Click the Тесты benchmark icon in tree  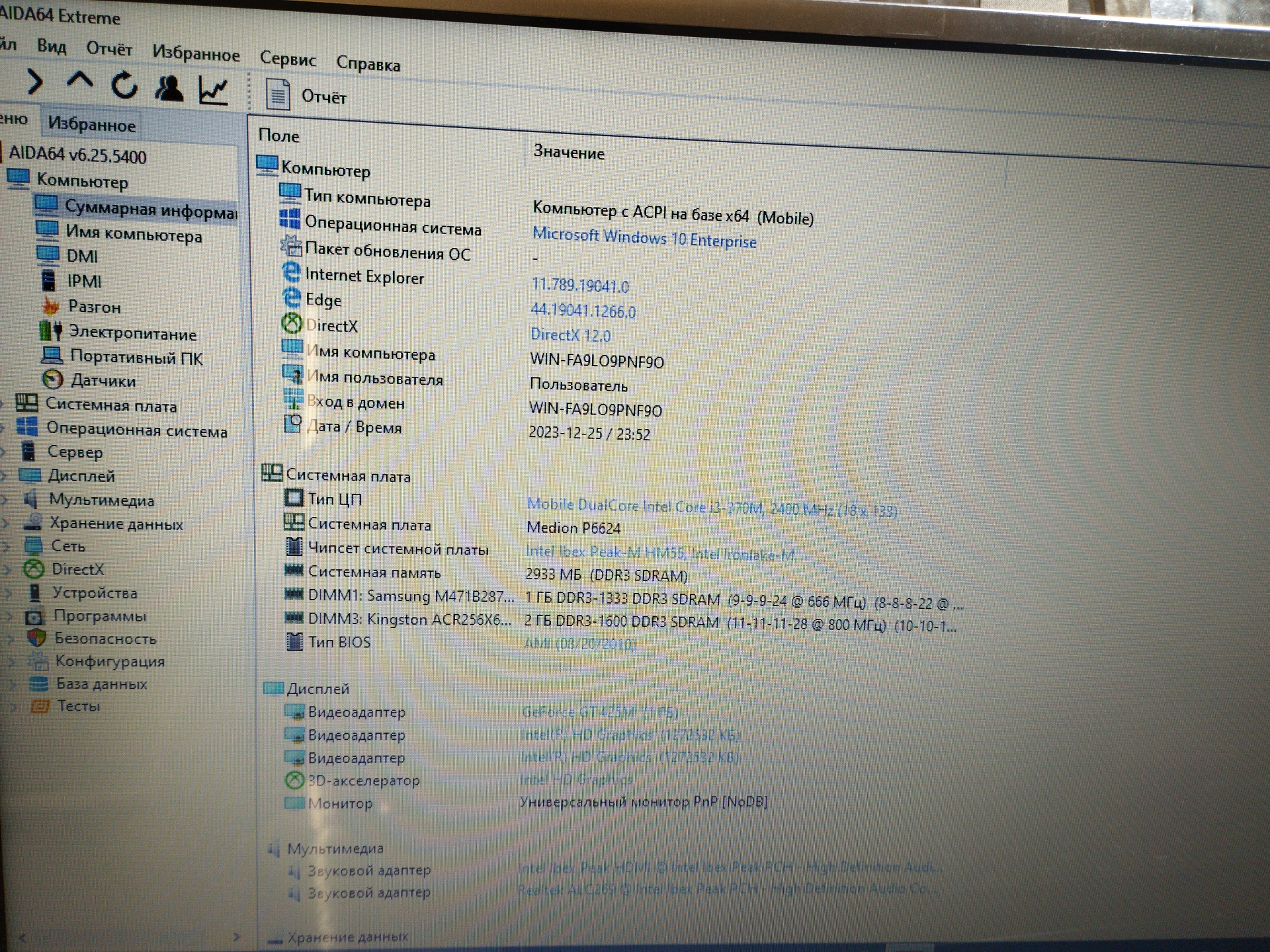tap(40, 705)
